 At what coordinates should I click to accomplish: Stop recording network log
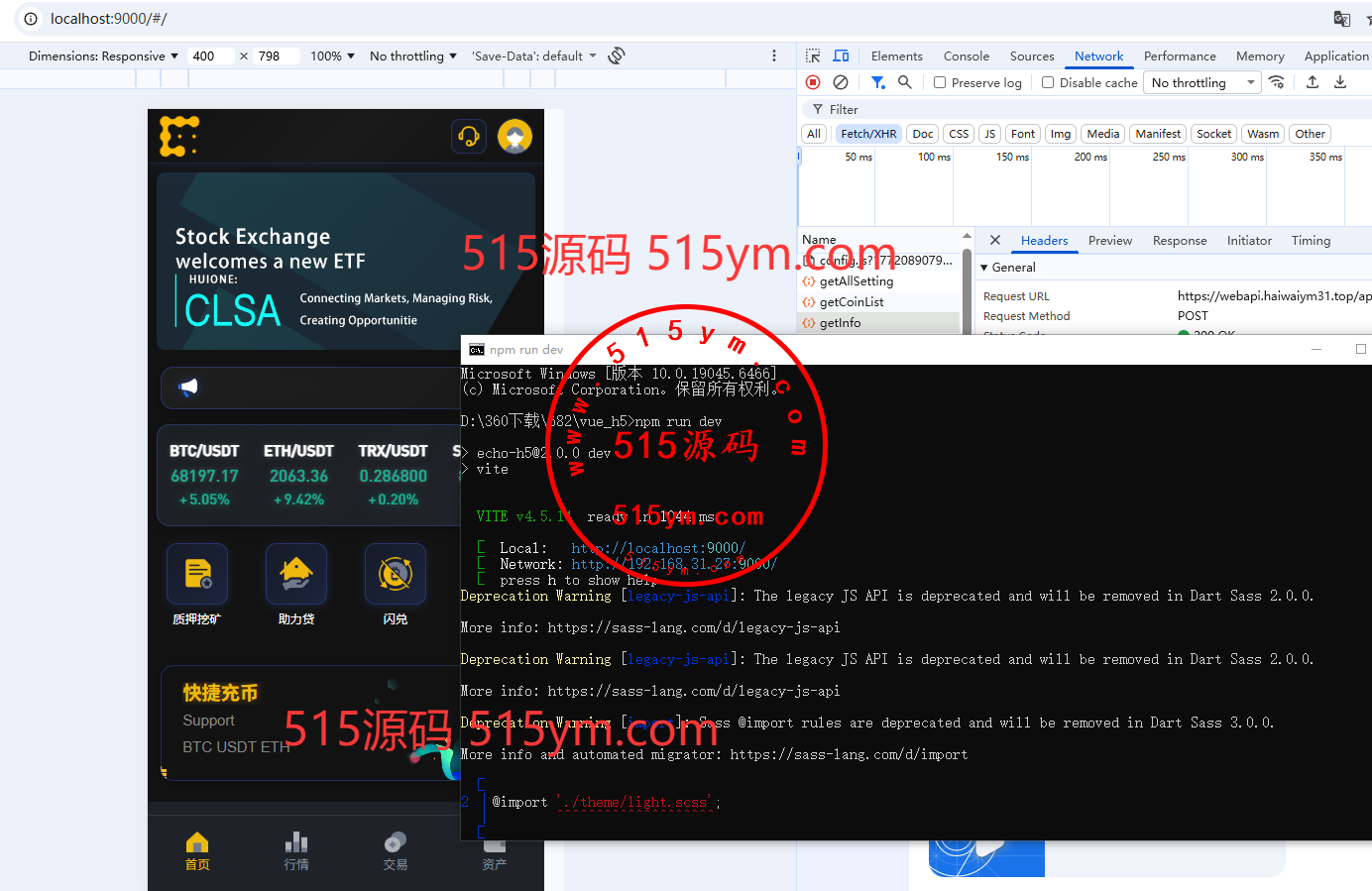click(x=813, y=82)
